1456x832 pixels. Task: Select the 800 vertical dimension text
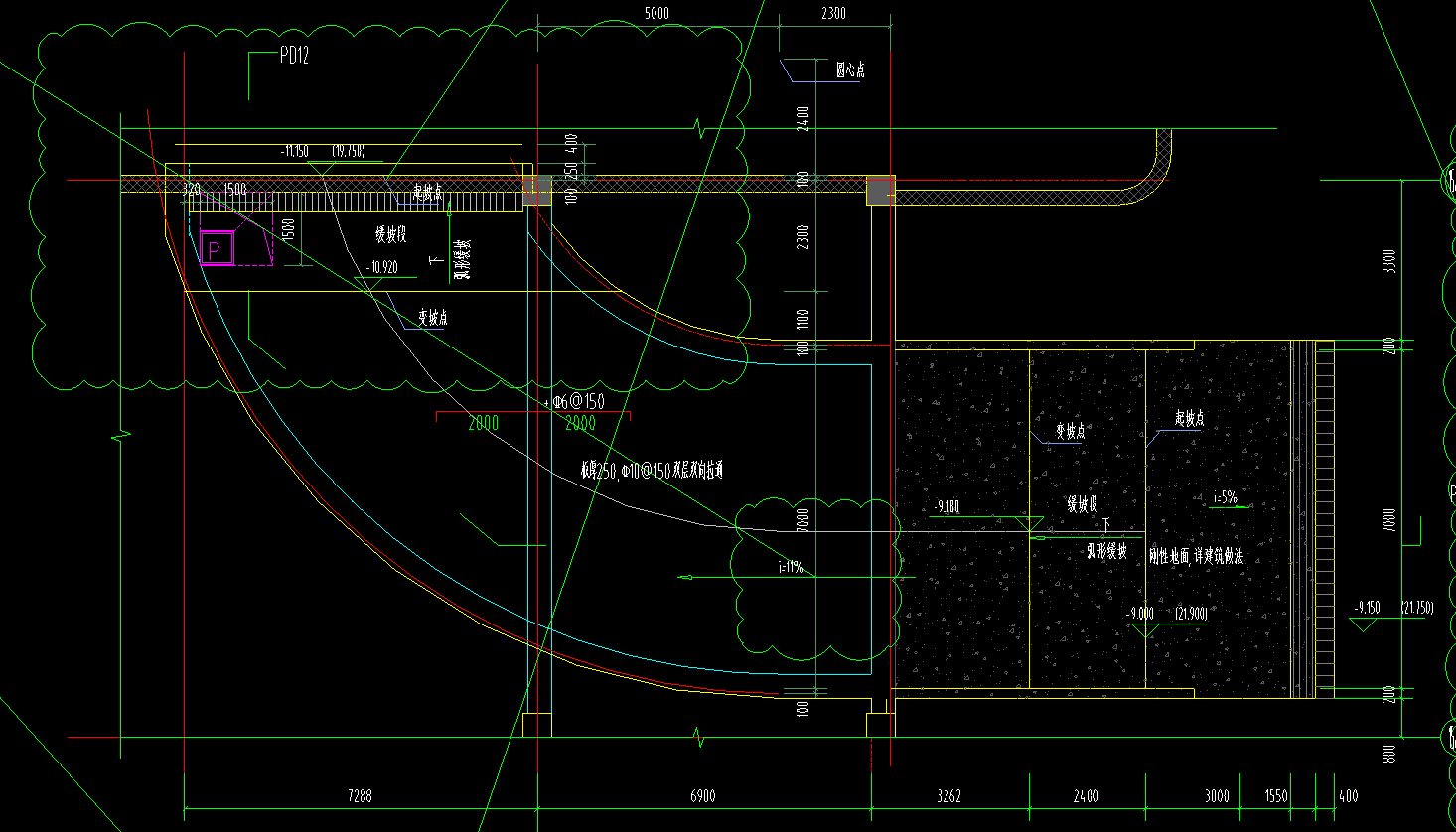click(1389, 754)
